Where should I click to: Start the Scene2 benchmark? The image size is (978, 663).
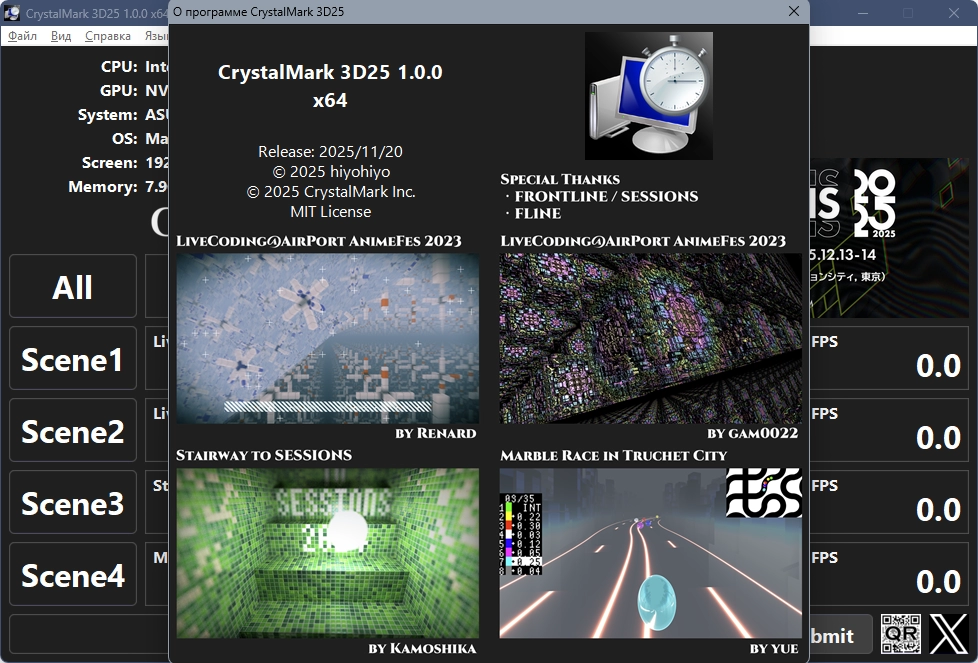tap(73, 430)
